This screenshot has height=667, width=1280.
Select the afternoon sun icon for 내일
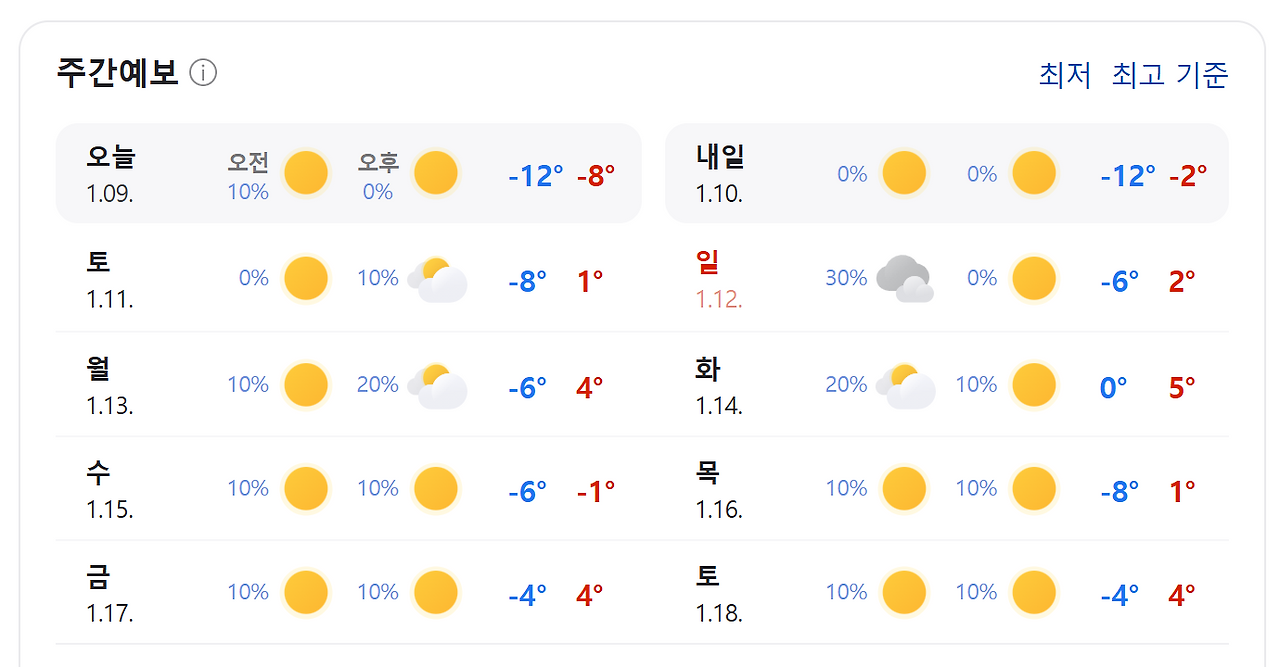(x=1034, y=172)
